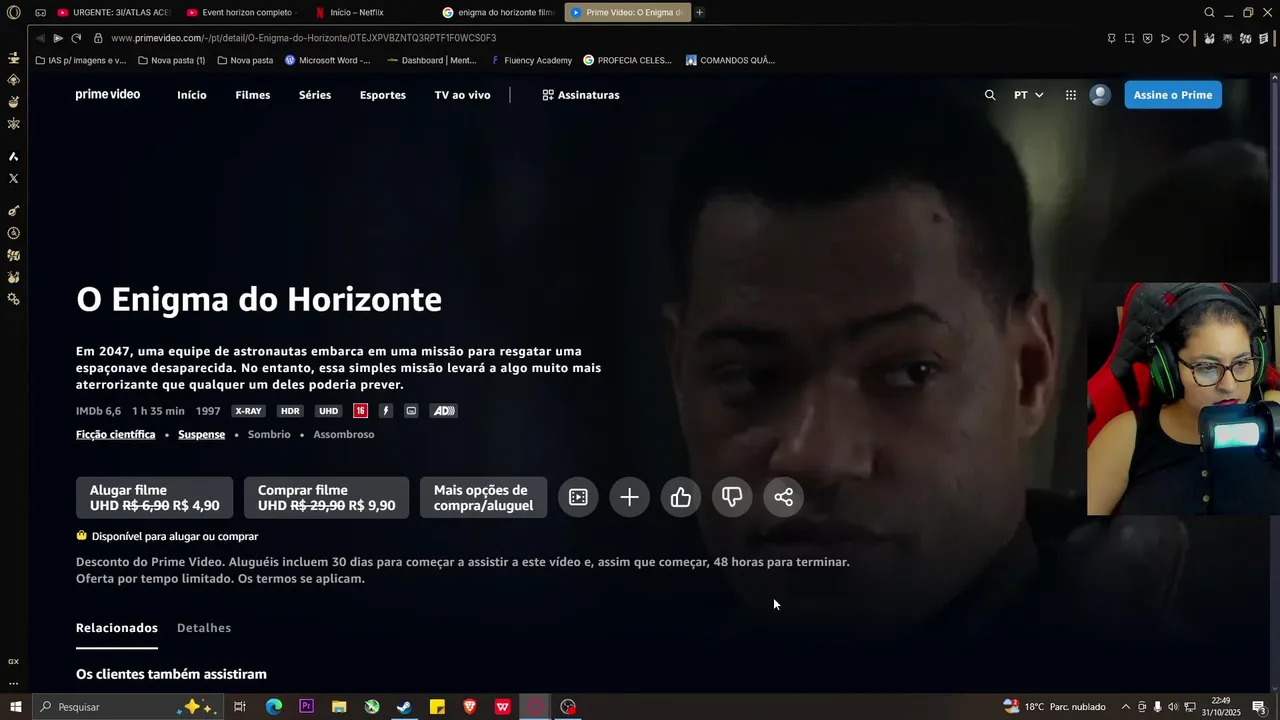Click Comprar filme UHD R$ 9,90 button
Image resolution: width=1280 pixels, height=720 pixels.
click(326, 497)
